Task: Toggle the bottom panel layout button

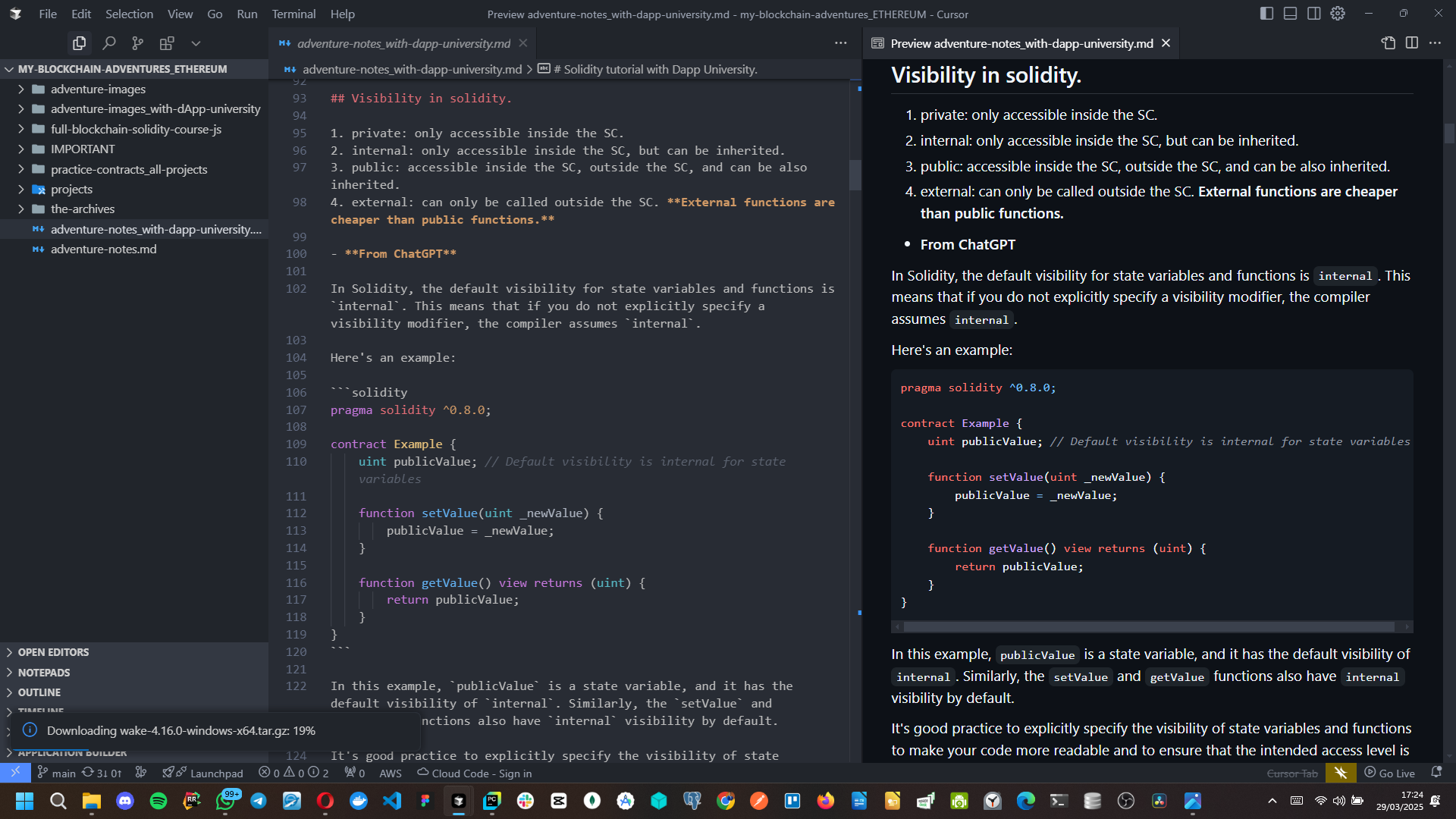Action: coord(1290,14)
